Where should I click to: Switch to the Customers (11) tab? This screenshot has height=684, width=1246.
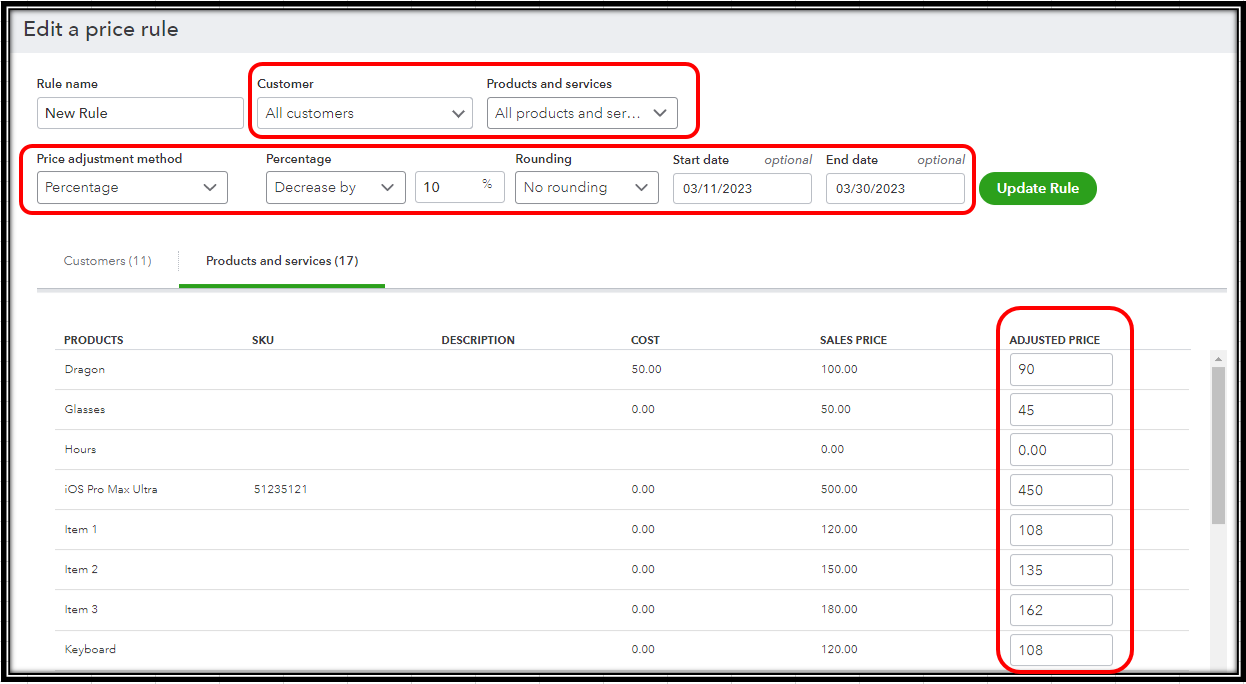(107, 261)
